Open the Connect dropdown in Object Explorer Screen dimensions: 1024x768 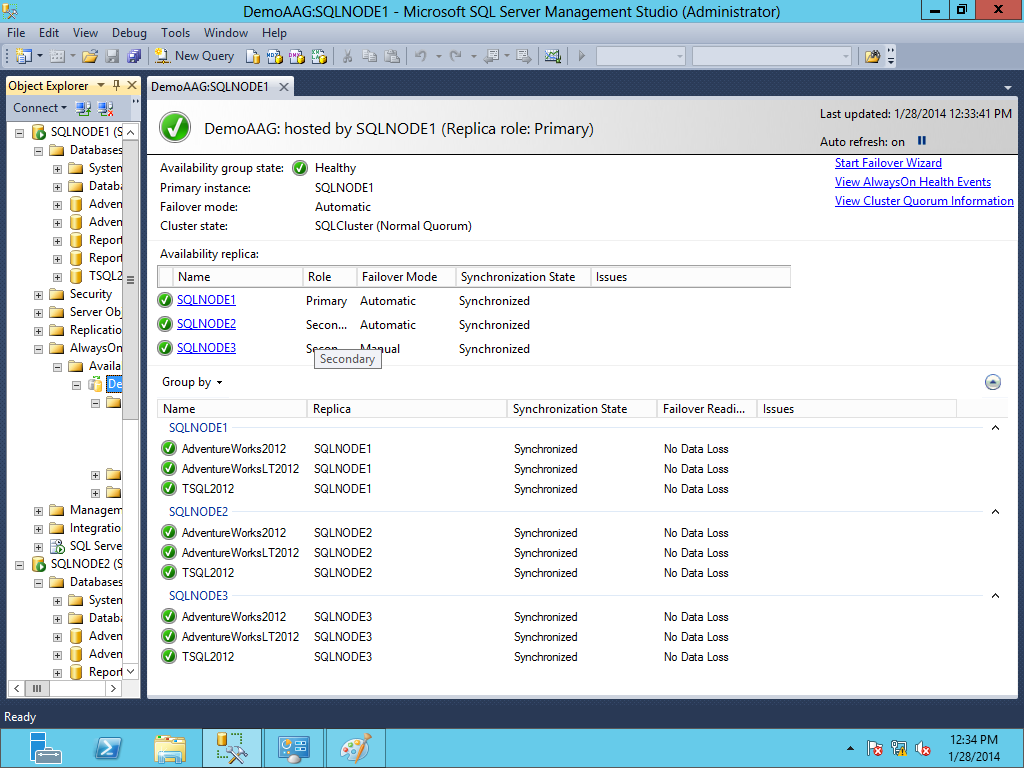pos(40,108)
